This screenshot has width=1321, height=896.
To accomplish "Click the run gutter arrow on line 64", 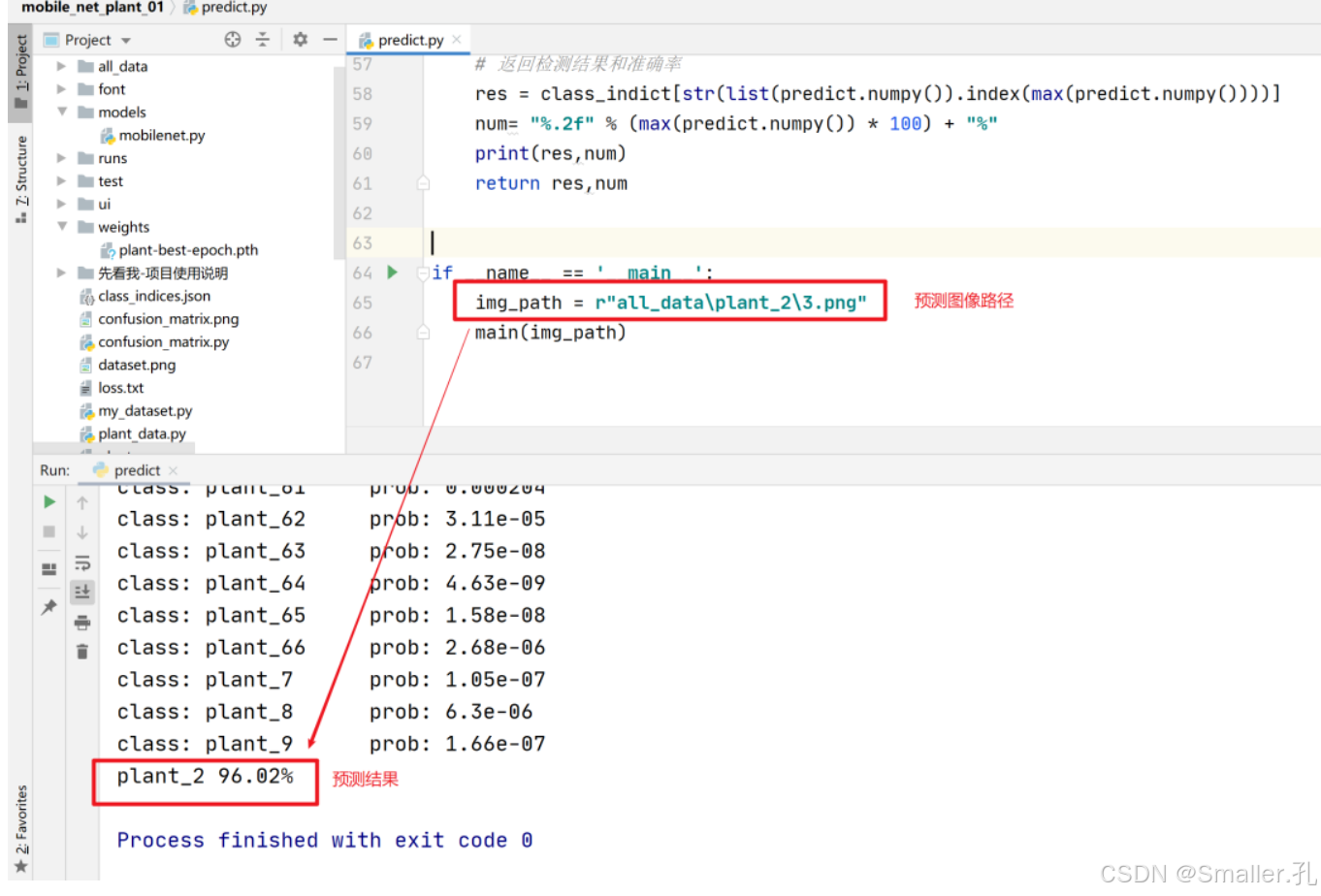I will 393,272.
